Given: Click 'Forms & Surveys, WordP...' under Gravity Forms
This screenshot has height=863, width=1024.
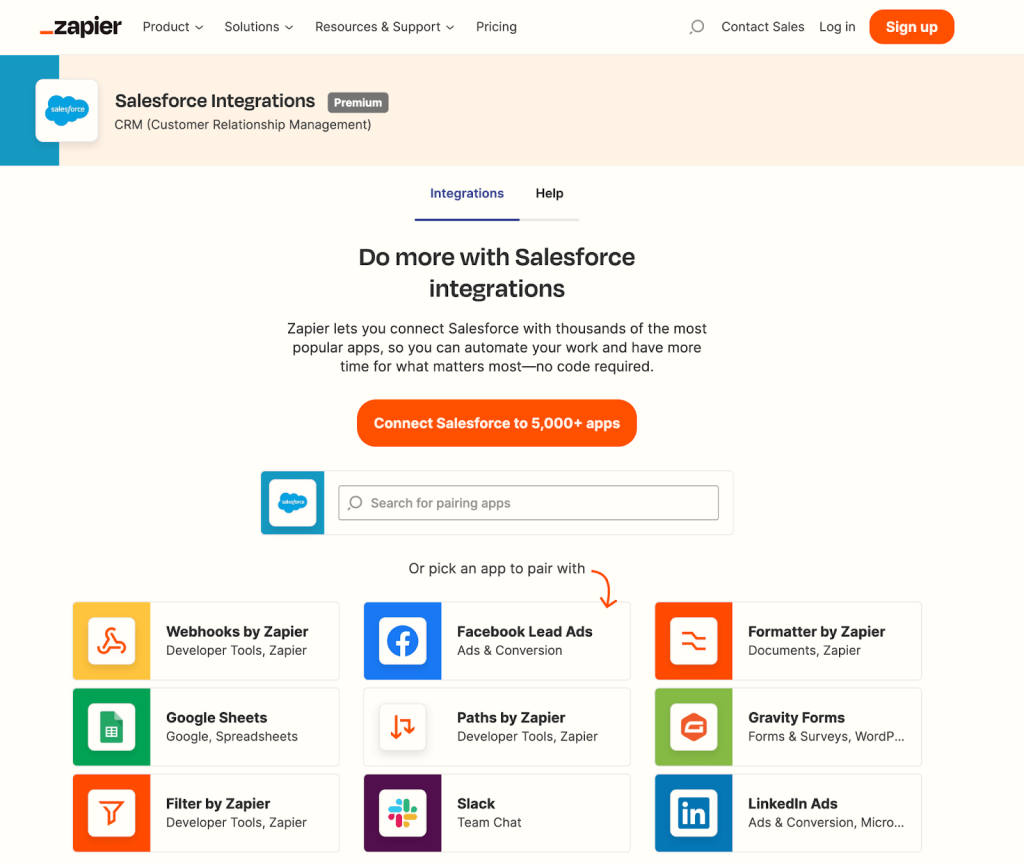Looking at the screenshot, I should tap(826, 736).
